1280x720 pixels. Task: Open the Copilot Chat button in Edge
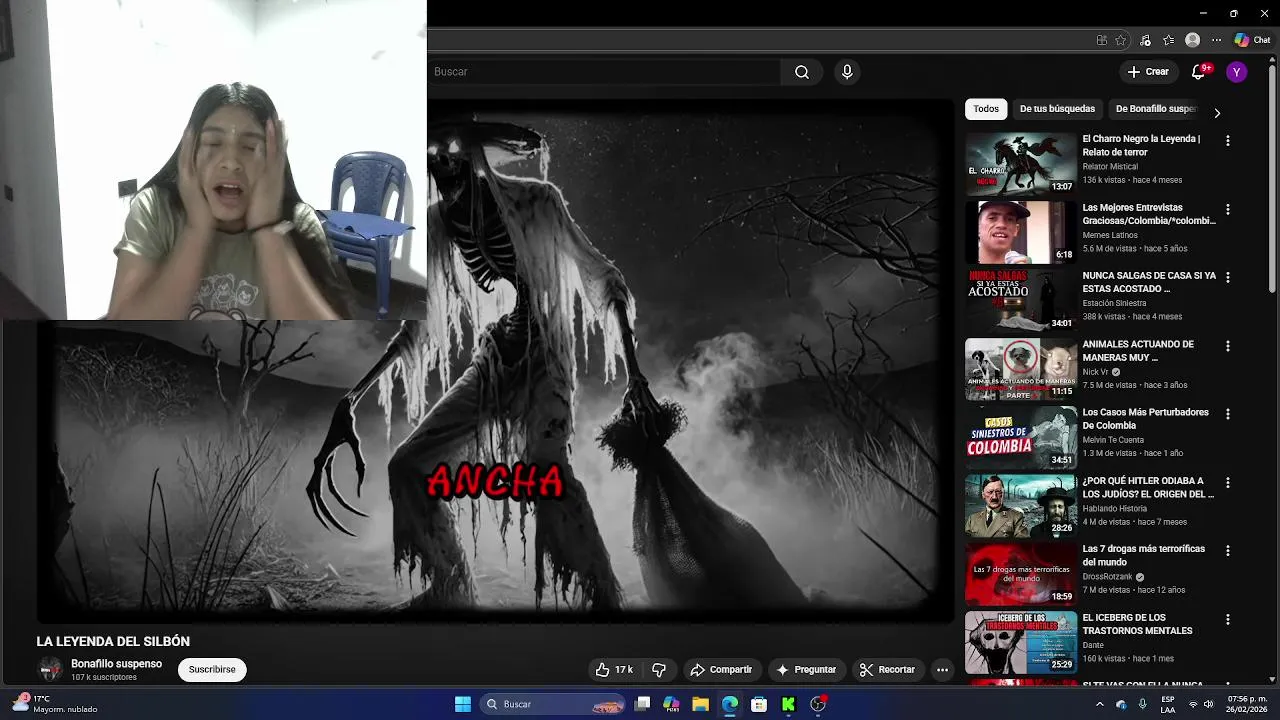point(1252,40)
